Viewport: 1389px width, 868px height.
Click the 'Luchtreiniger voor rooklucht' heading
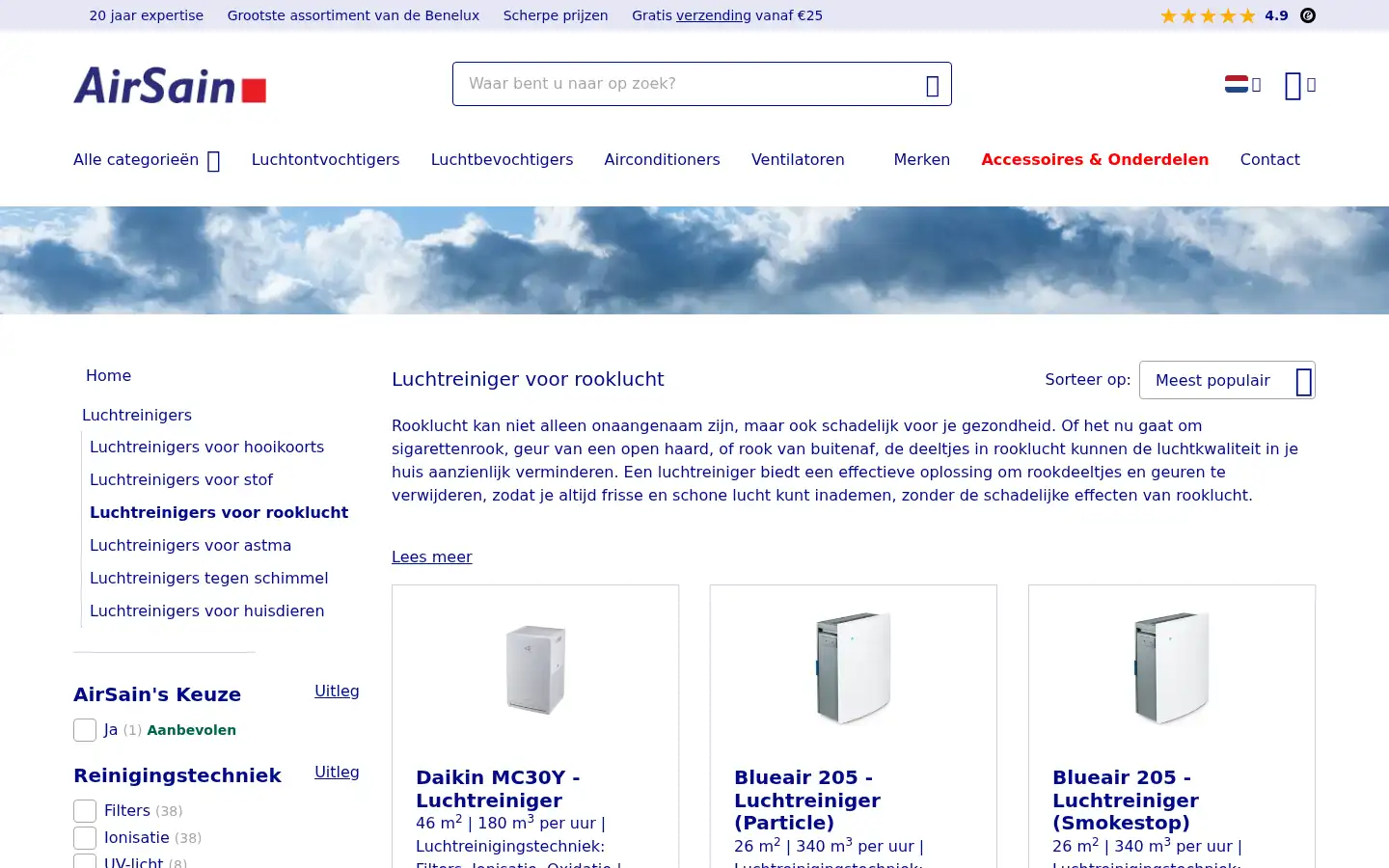click(x=528, y=379)
